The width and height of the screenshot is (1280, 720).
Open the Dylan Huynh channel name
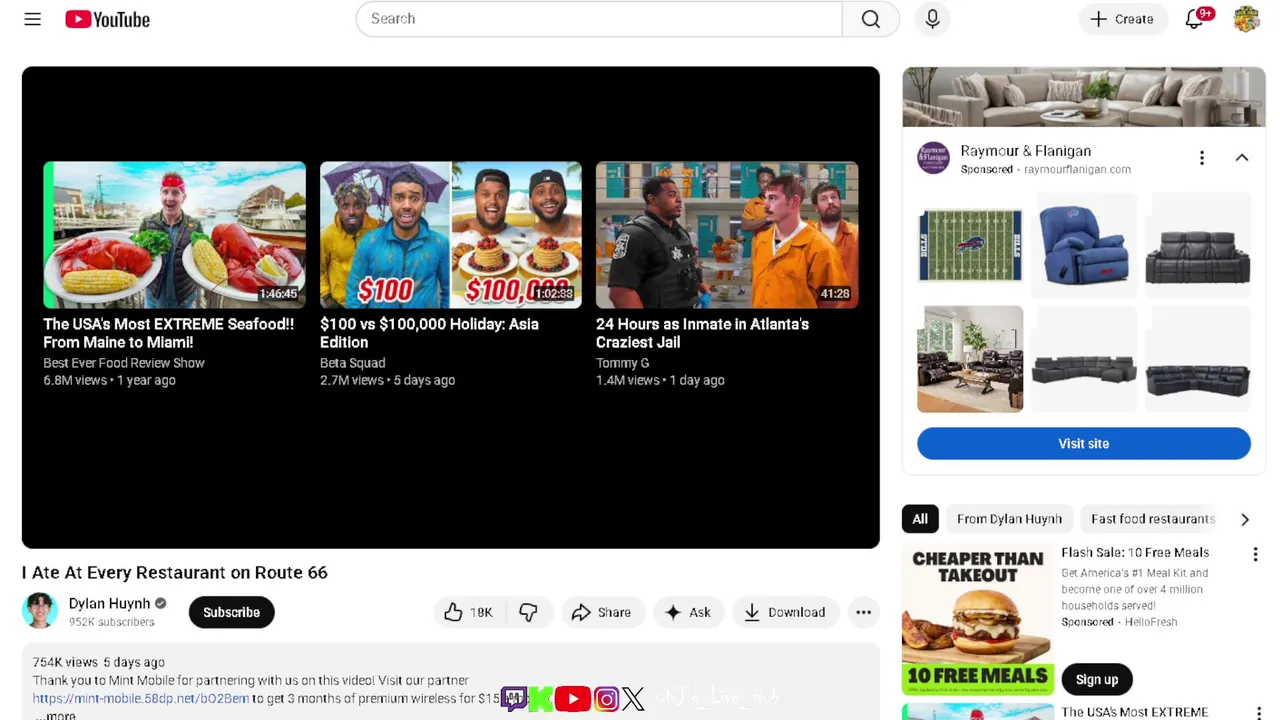[109, 603]
